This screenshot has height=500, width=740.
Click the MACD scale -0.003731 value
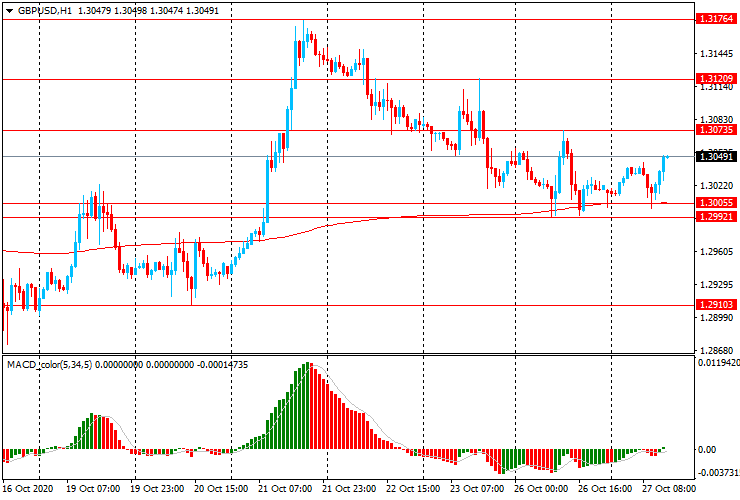718,473
